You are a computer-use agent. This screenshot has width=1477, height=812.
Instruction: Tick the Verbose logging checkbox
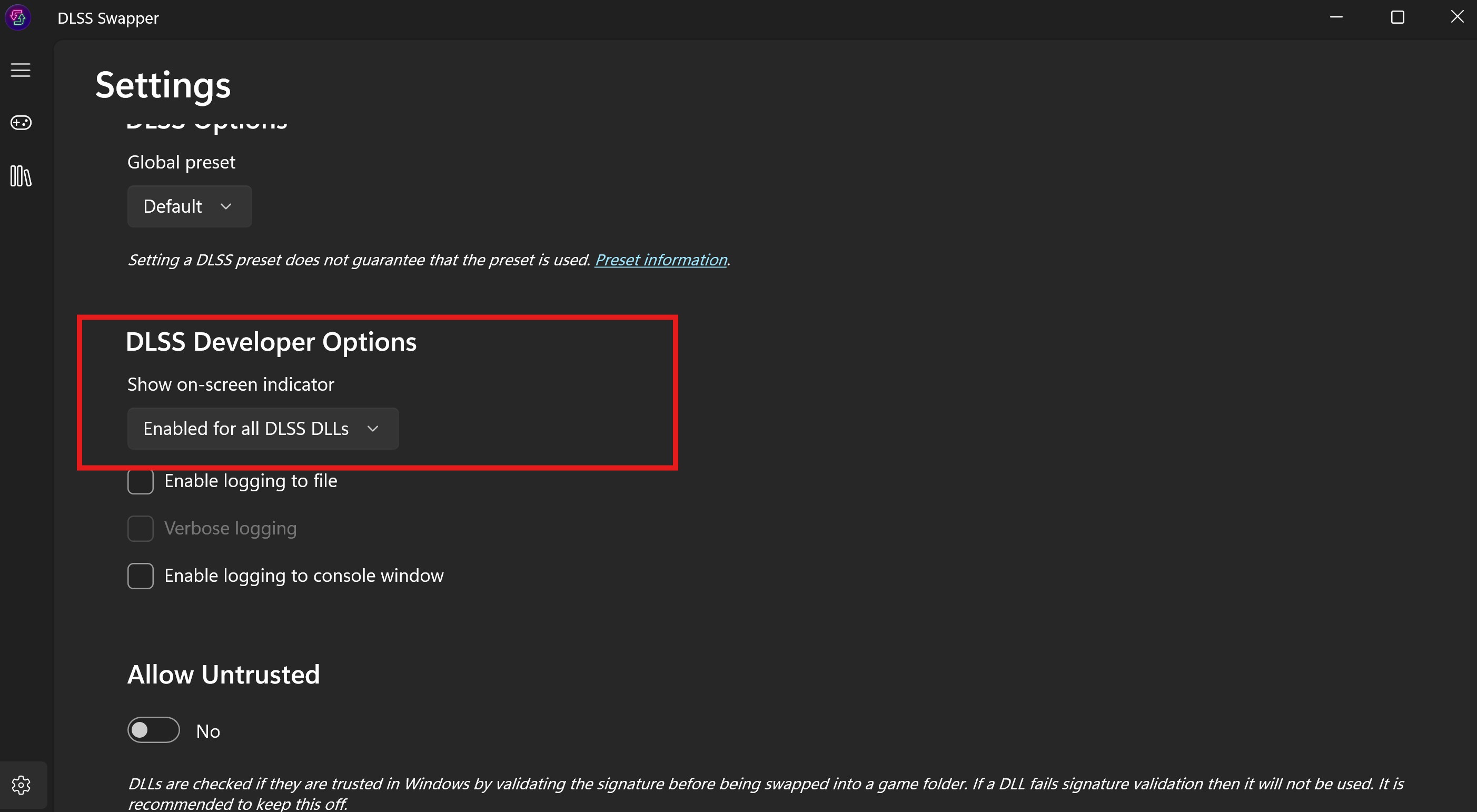coord(141,529)
